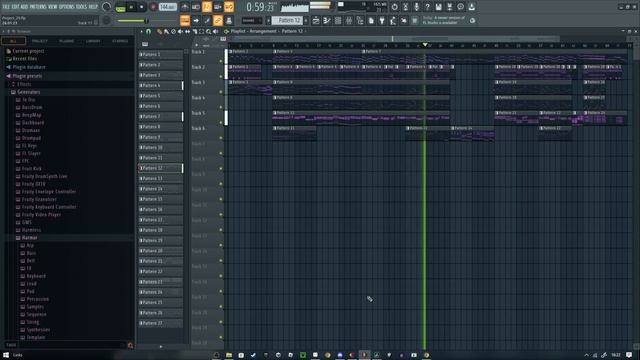The width and height of the screenshot is (640, 360).
Task: Select the playlist Delete tool
Action: [173, 31]
